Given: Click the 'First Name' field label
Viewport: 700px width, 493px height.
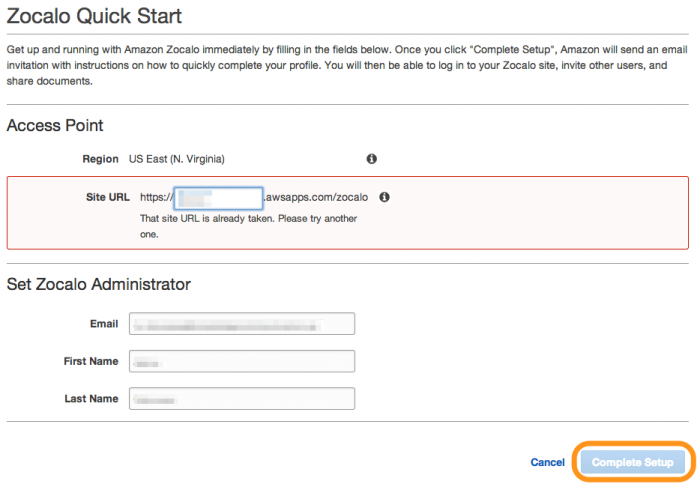Looking at the screenshot, I should pyautogui.click(x=91, y=361).
